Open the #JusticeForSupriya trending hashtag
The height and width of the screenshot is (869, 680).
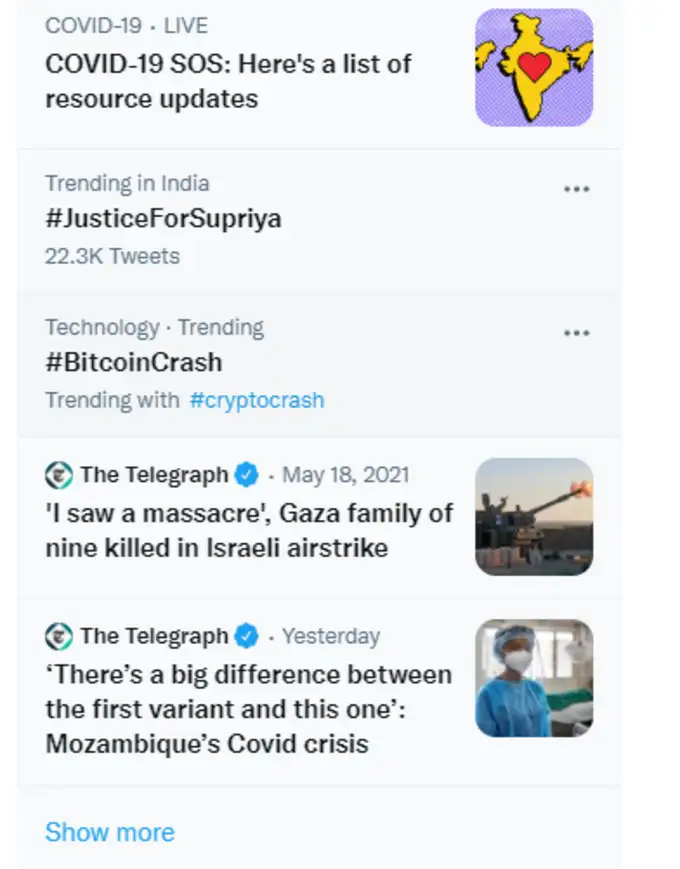163,219
